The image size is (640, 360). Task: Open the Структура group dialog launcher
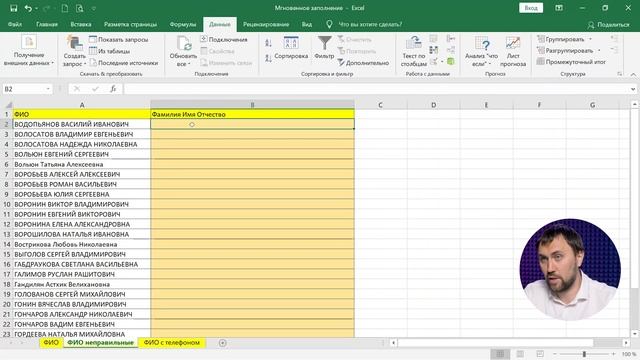pos(619,74)
